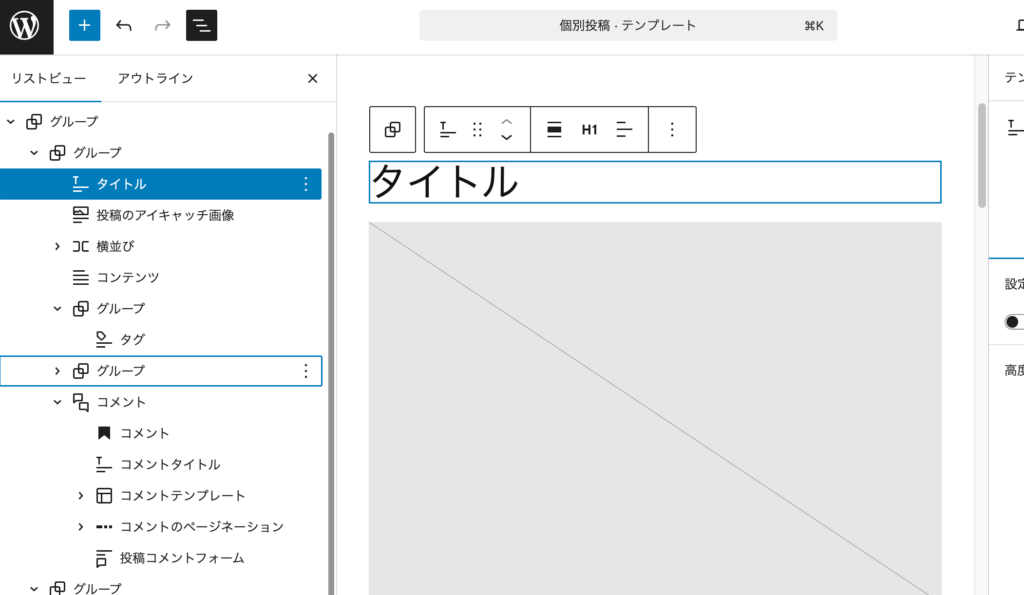Viewport: 1024px width, 595px height.
Task: Click the undo arrow icon
Action: click(x=124, y=26)
